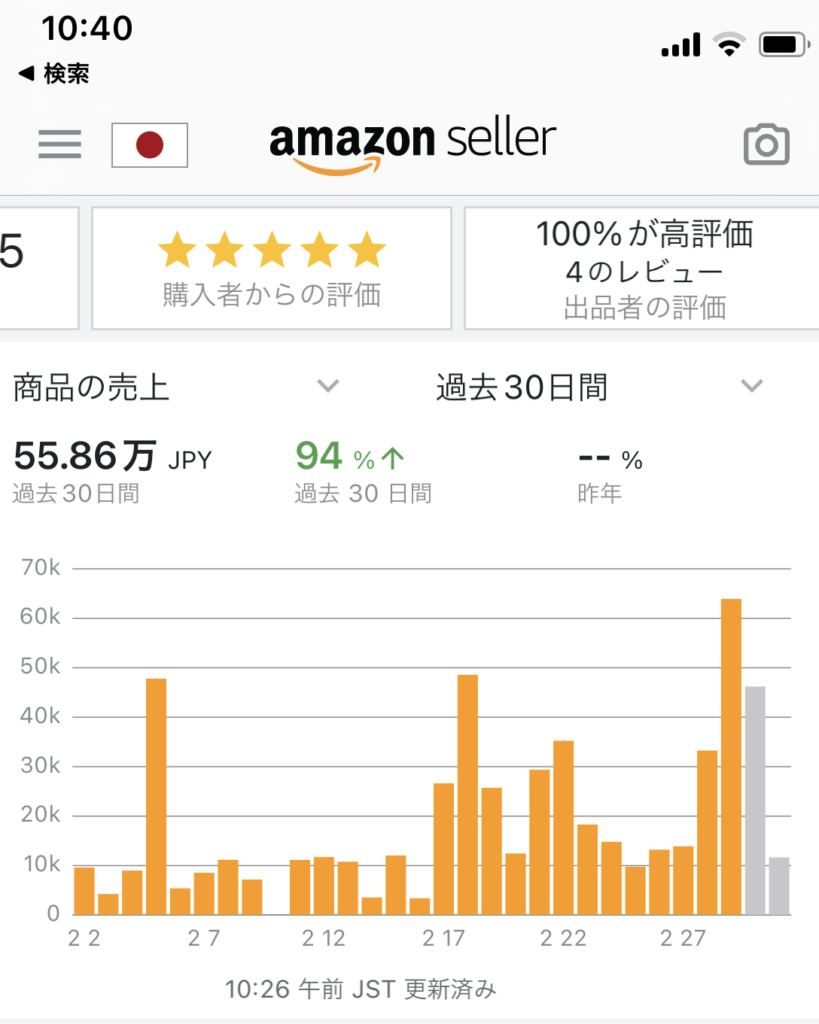Viewport: 819px width, 1024px height.
Task: Tap the 55.86万 JPY sales total
Action: coord(113,456)
